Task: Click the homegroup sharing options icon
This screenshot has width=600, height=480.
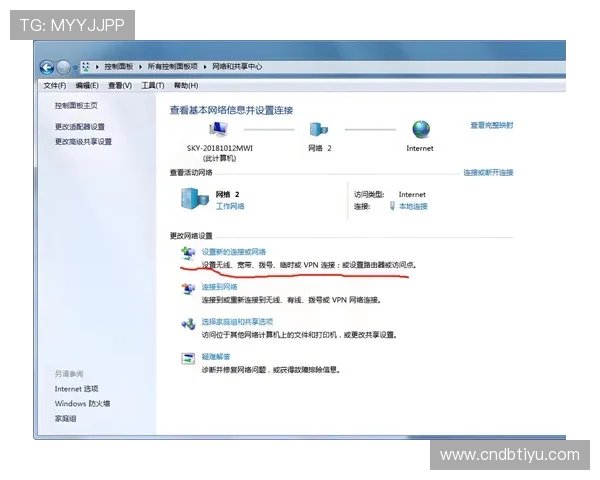Action: [188, 324]
